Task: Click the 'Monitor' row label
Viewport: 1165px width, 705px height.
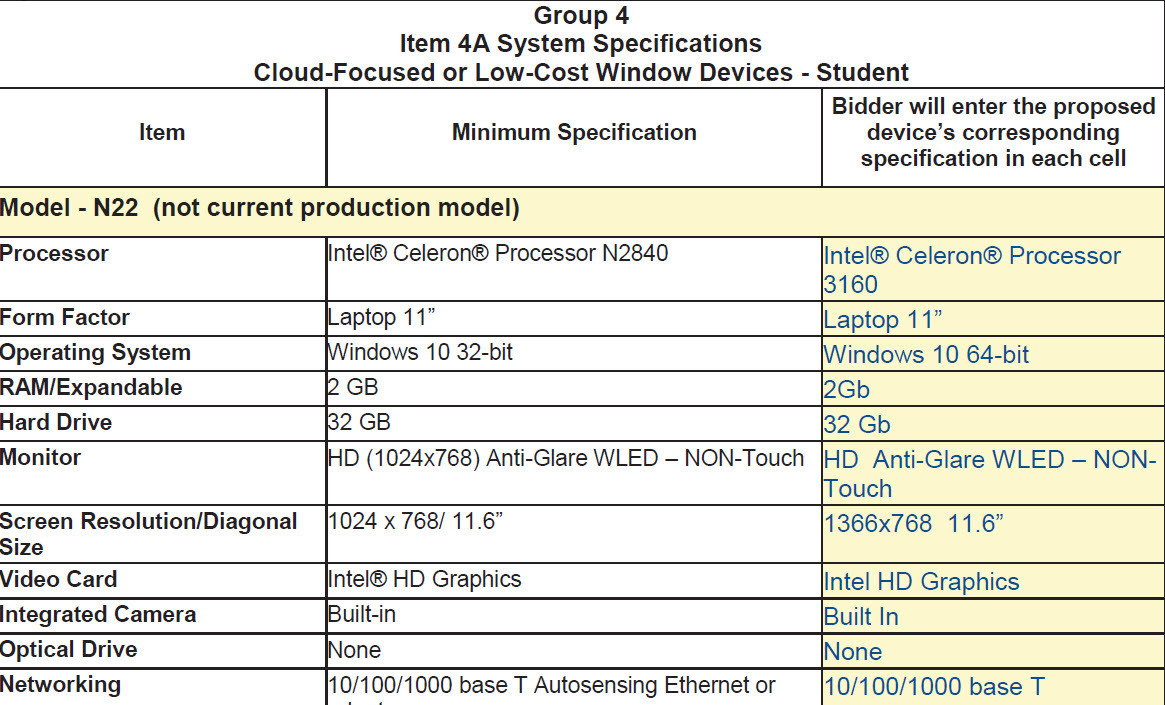Action: pyautogui.click(x=40, y=457)
